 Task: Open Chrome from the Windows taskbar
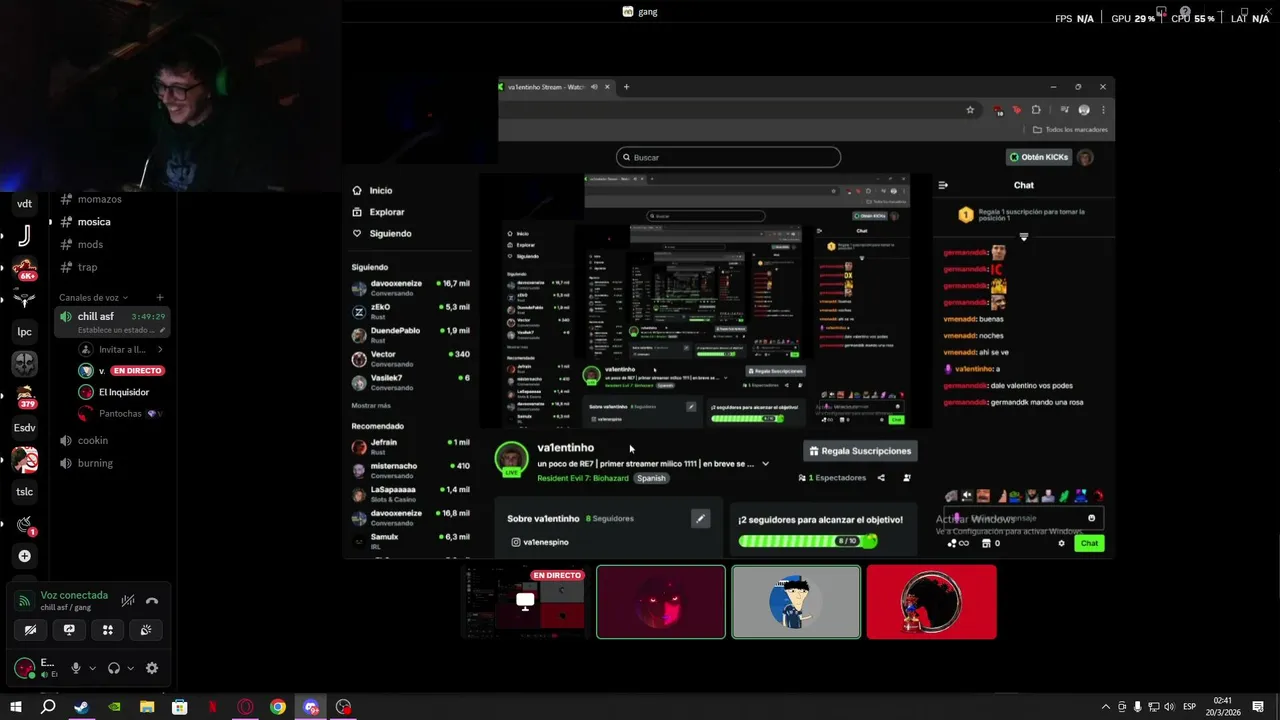coord(278,707)
